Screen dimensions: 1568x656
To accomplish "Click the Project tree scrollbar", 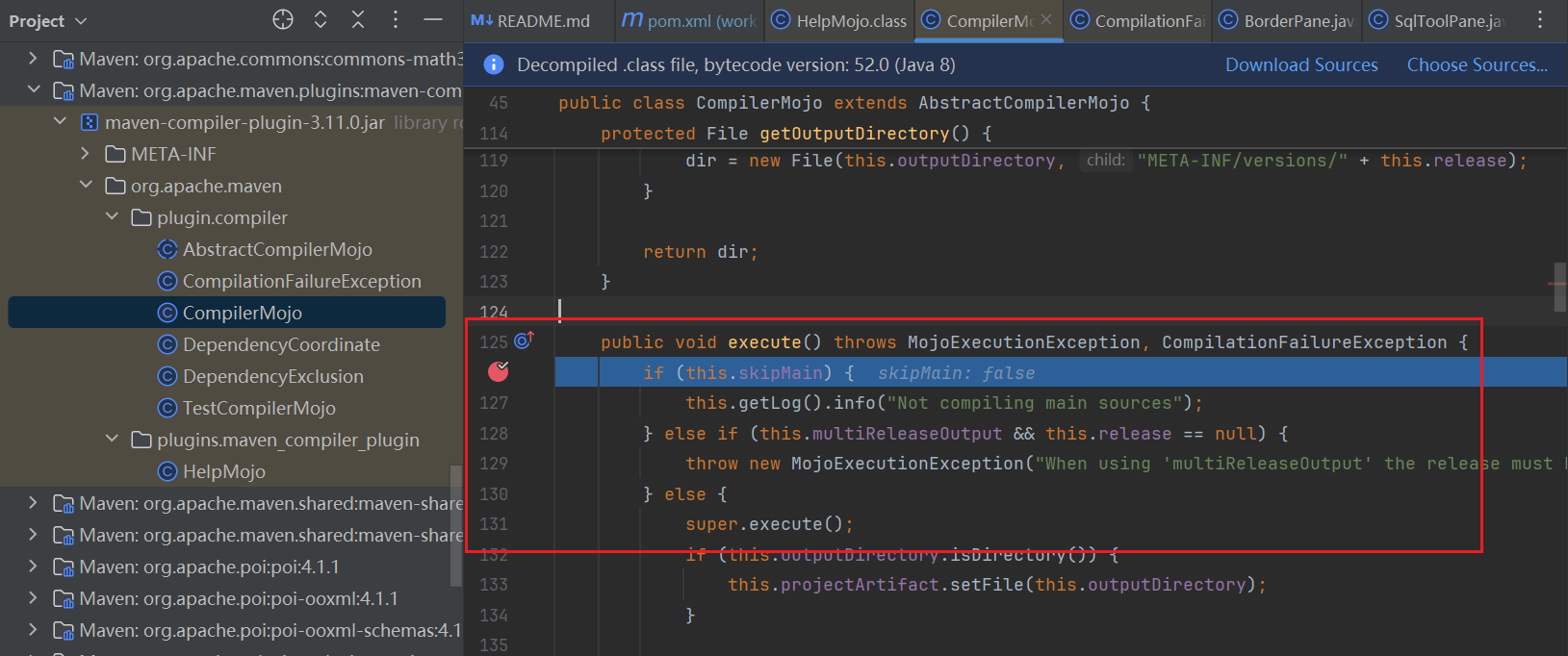I will (455, 524).
